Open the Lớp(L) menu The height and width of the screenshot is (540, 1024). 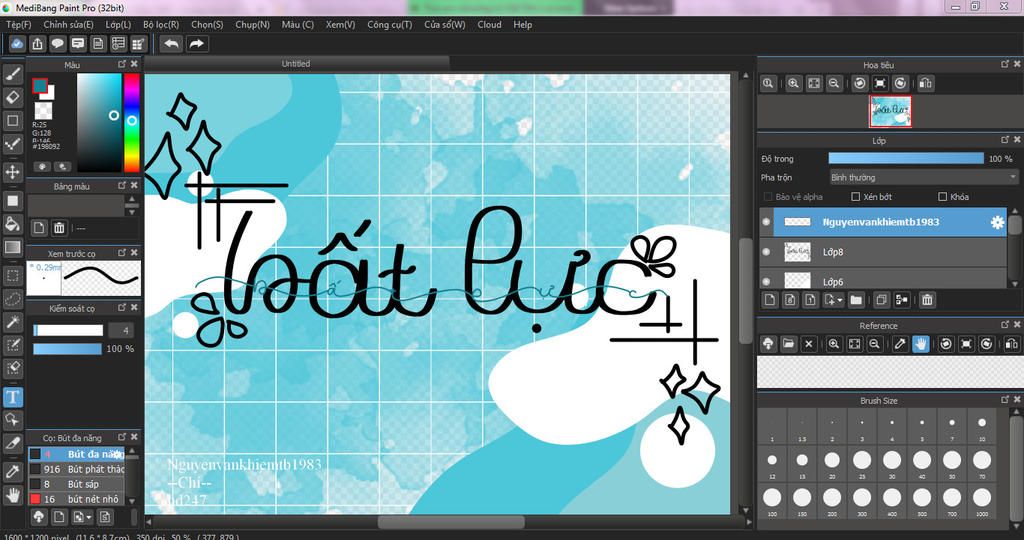[x=118, y=24]
